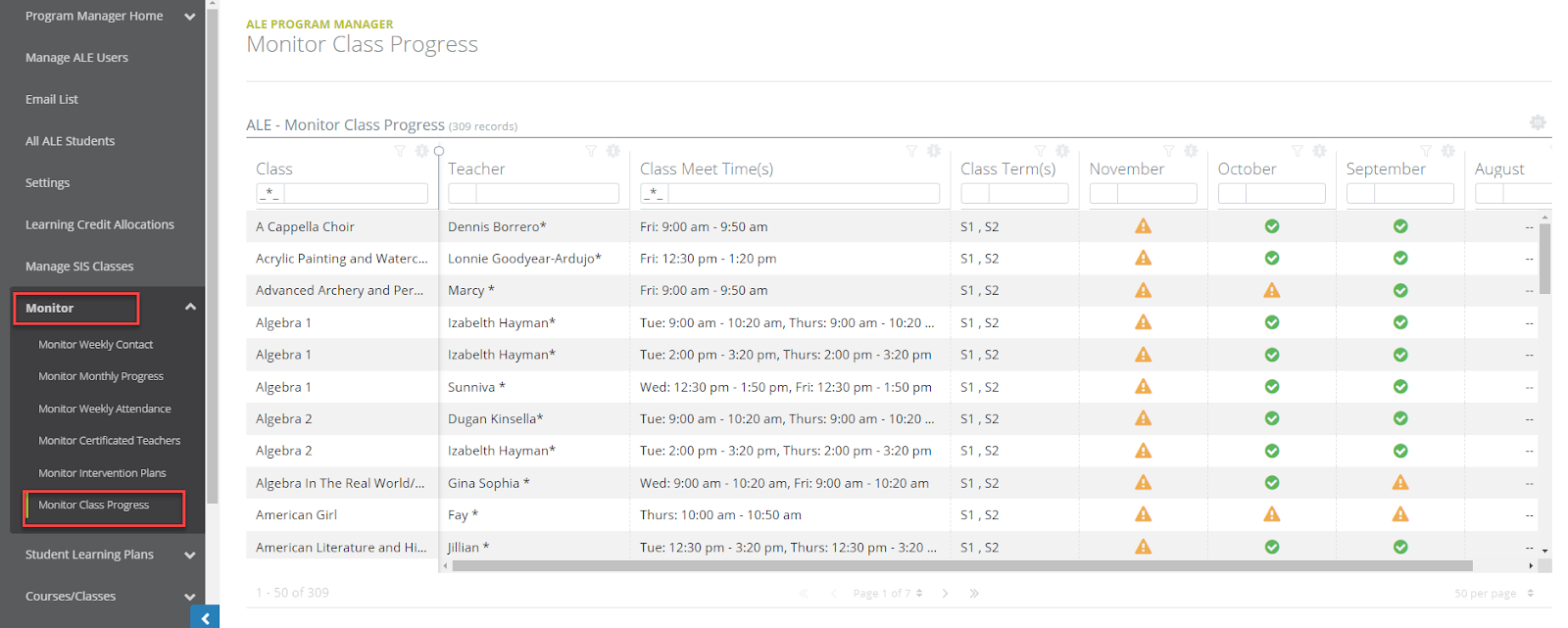Select the Dennis Borrero* teacher cell
The width and height of the screenshot is (1568, 628).
pyautogui.click(x=534, y=226)
